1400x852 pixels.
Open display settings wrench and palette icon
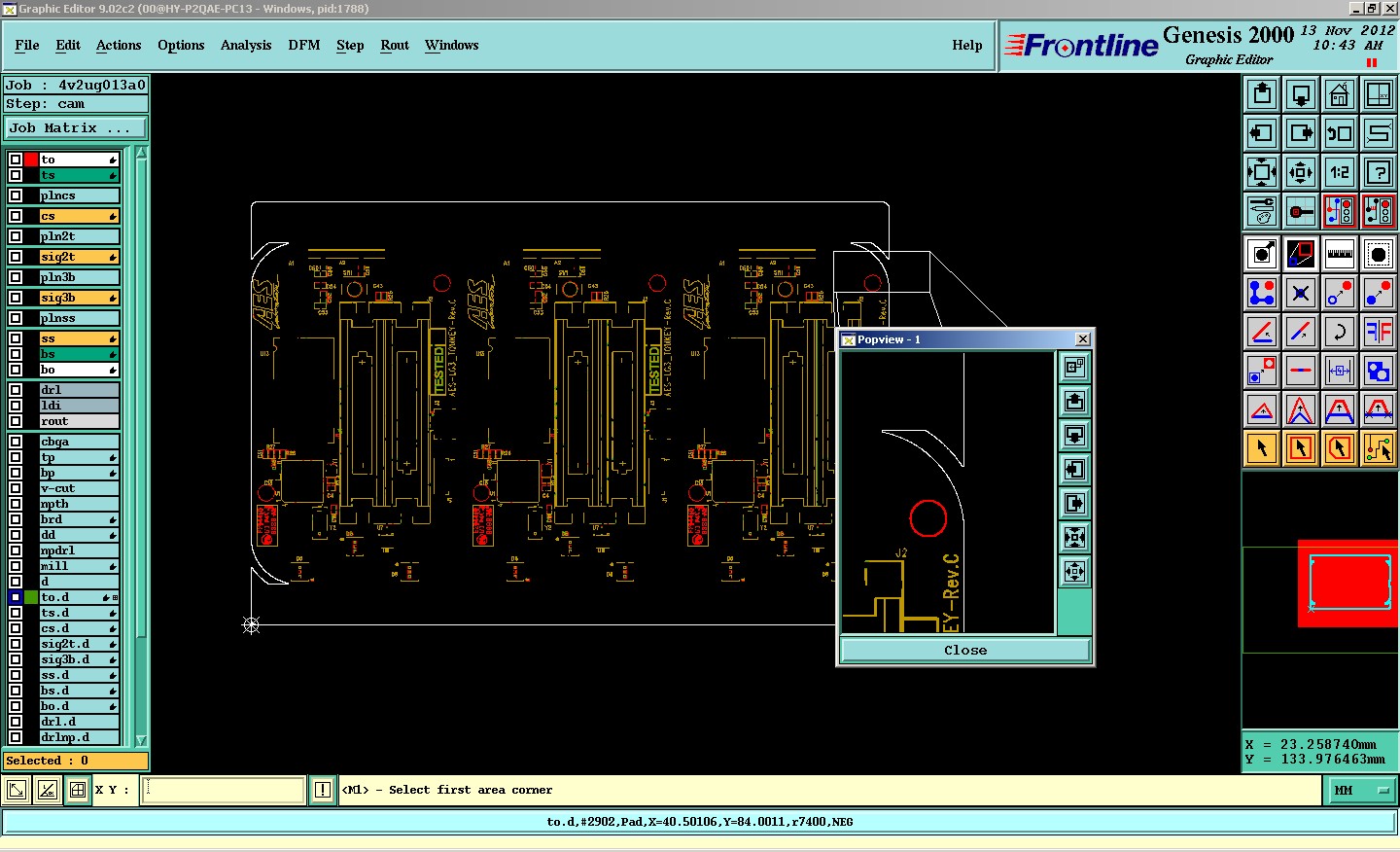tap(1262, 211)
